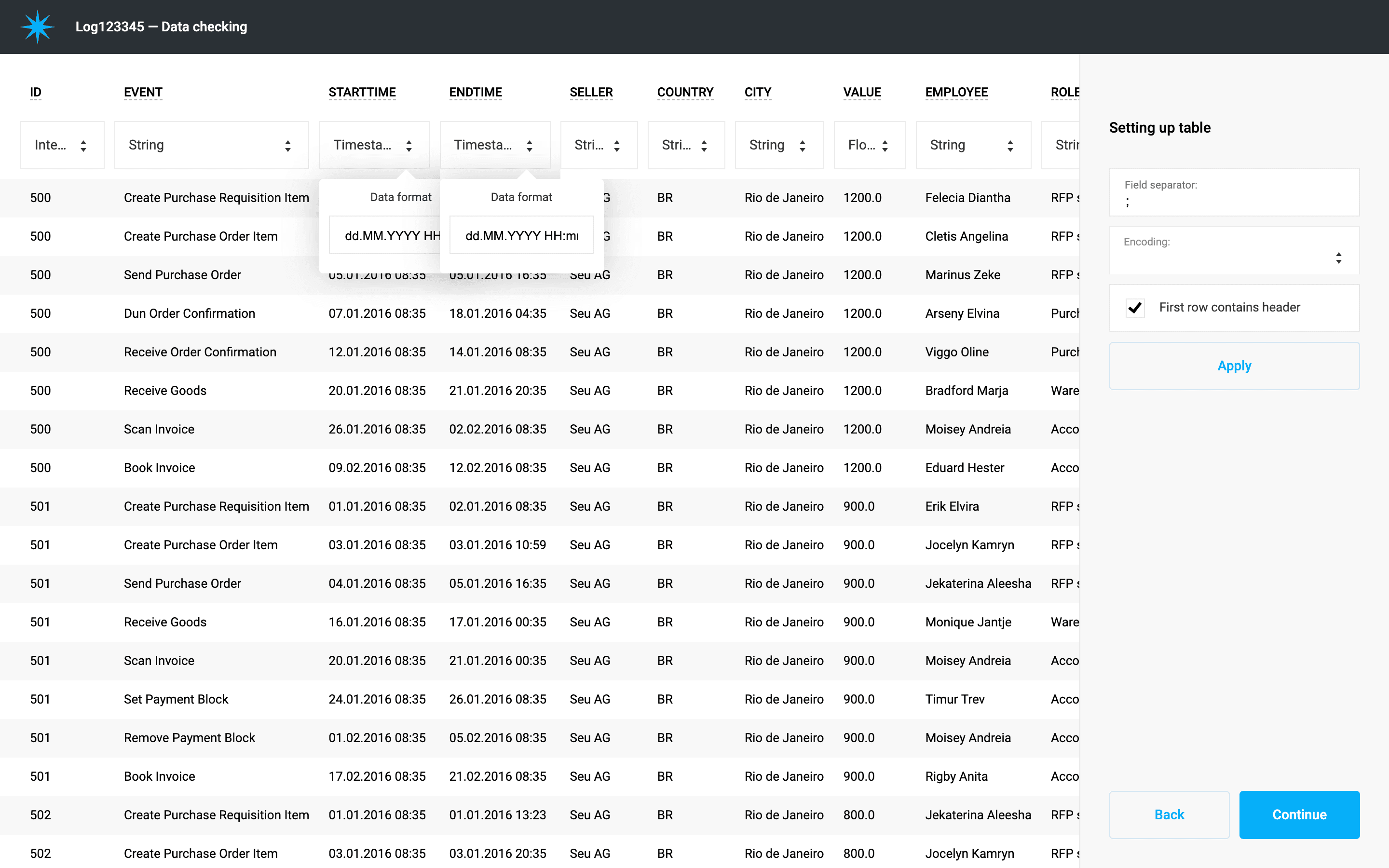Open the ENDTIME Timestamp type dropdown
The height and width of the screenshot is (868, 1389).
[x=495, y=145]
